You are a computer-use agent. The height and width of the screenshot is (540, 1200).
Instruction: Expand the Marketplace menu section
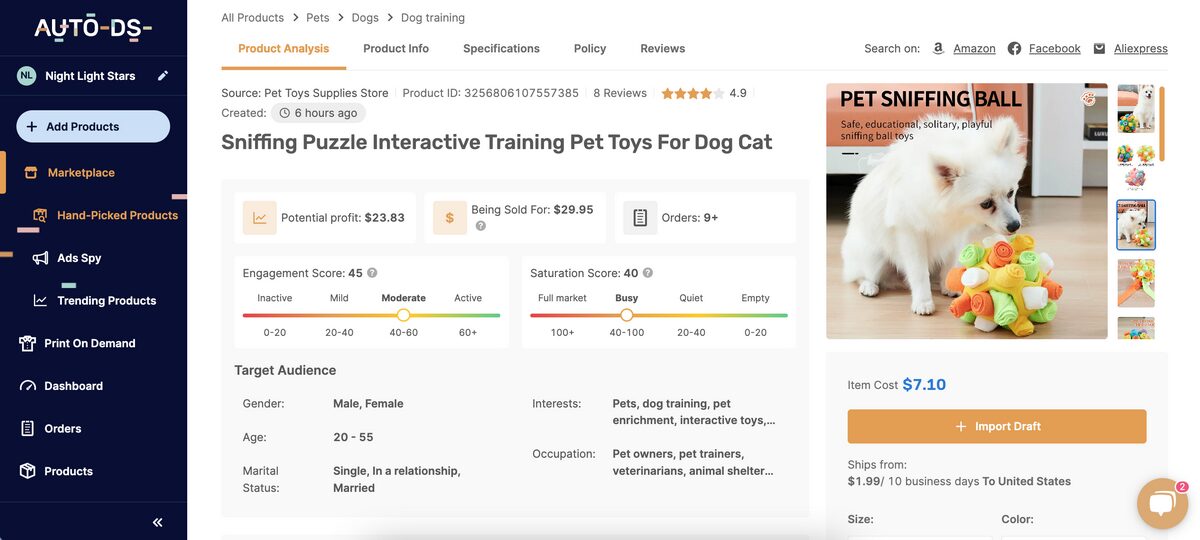click(x=81, y=173)
